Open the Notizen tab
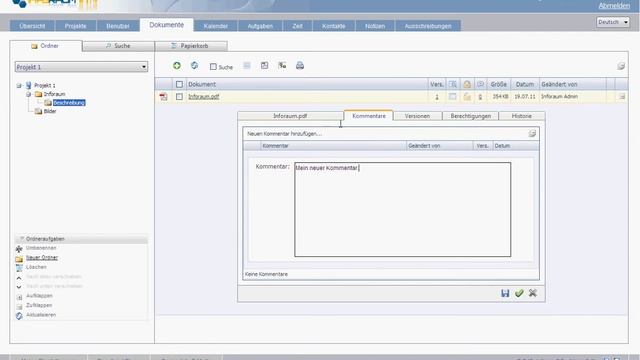The height and width of the screenshot is (360, 640). click(375, 26)
